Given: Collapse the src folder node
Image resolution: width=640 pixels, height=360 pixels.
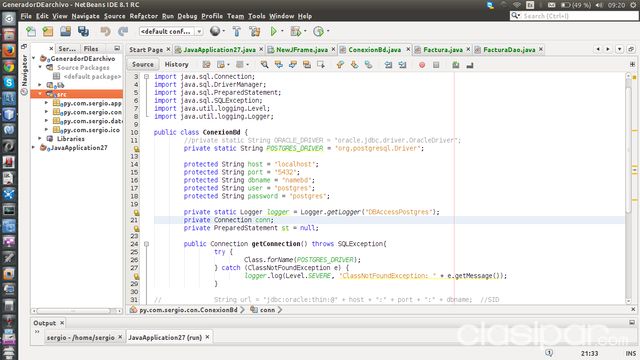Looking at the screenshot, I should tap(40, 94).
